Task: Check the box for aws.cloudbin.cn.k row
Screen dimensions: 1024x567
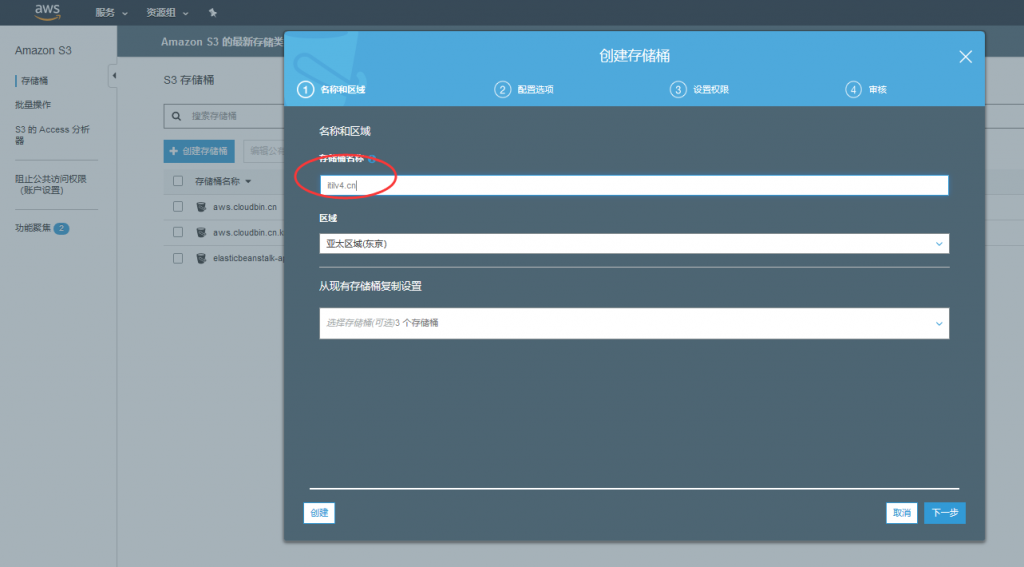Action: click(178, 232)
